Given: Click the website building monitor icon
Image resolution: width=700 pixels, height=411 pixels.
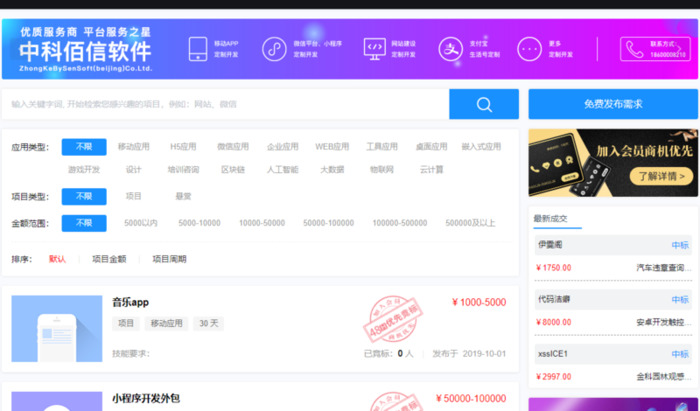Looking at the screenshot, I should click(375, 49).
